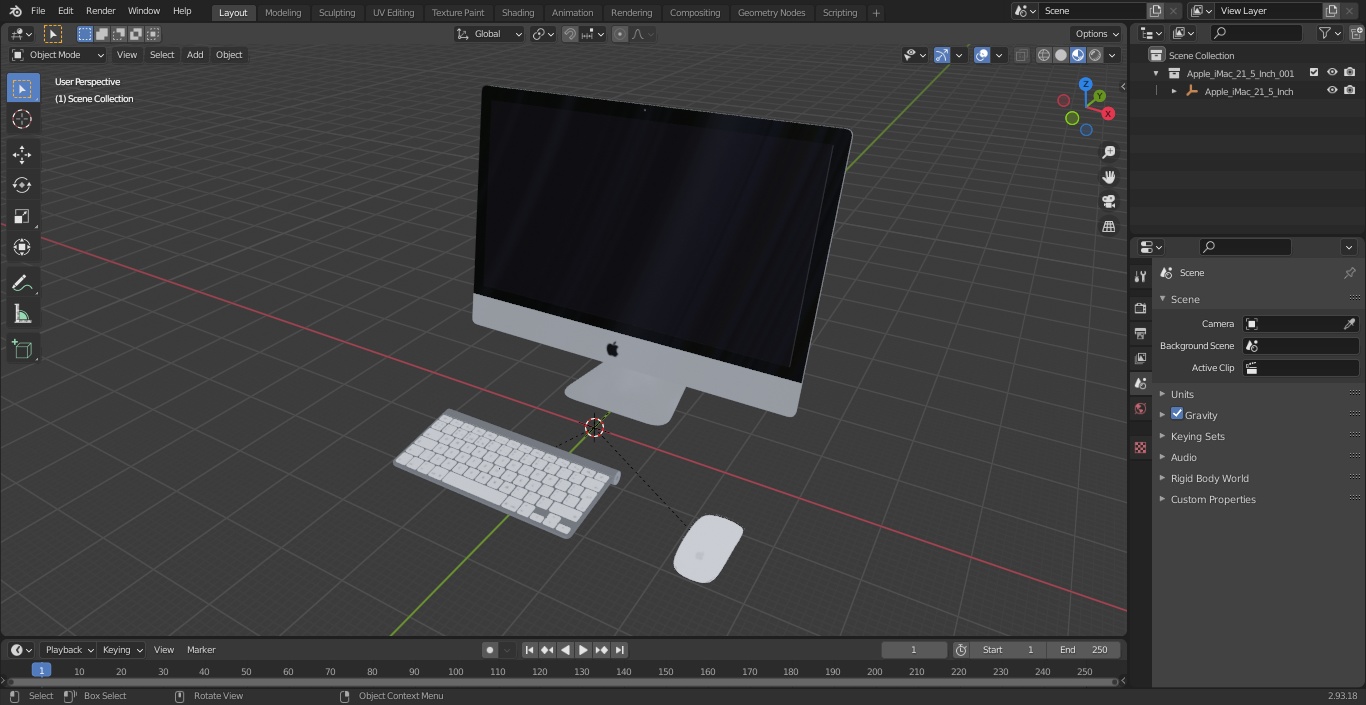Image resolution: width=1366 pixels, height=705 pixels.
Task: Hide Apple_iMac_21_5_Inch object with eye icon
Action: (x=1332, y=91)
